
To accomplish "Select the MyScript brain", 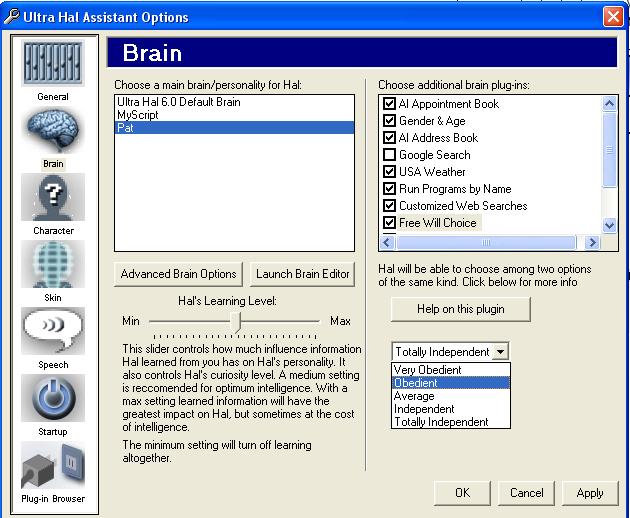I will tap(234, 115).
